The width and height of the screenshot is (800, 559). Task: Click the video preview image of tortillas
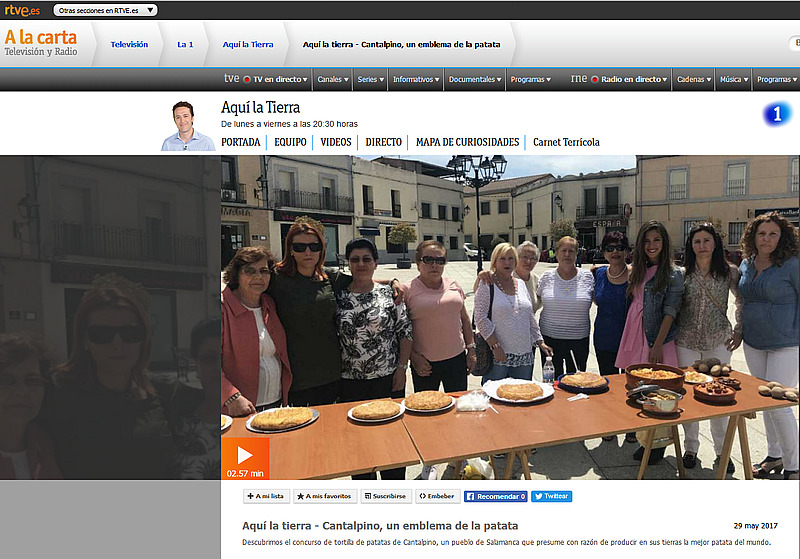[510, 317]
